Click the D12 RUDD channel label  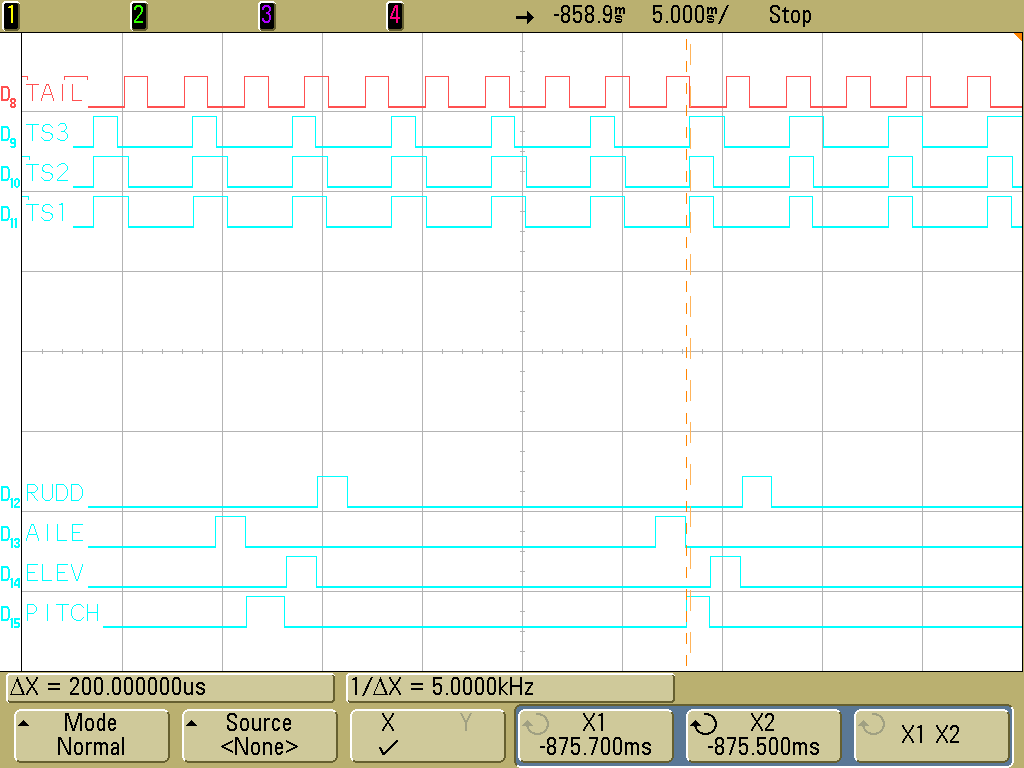[x=55, y=493]
